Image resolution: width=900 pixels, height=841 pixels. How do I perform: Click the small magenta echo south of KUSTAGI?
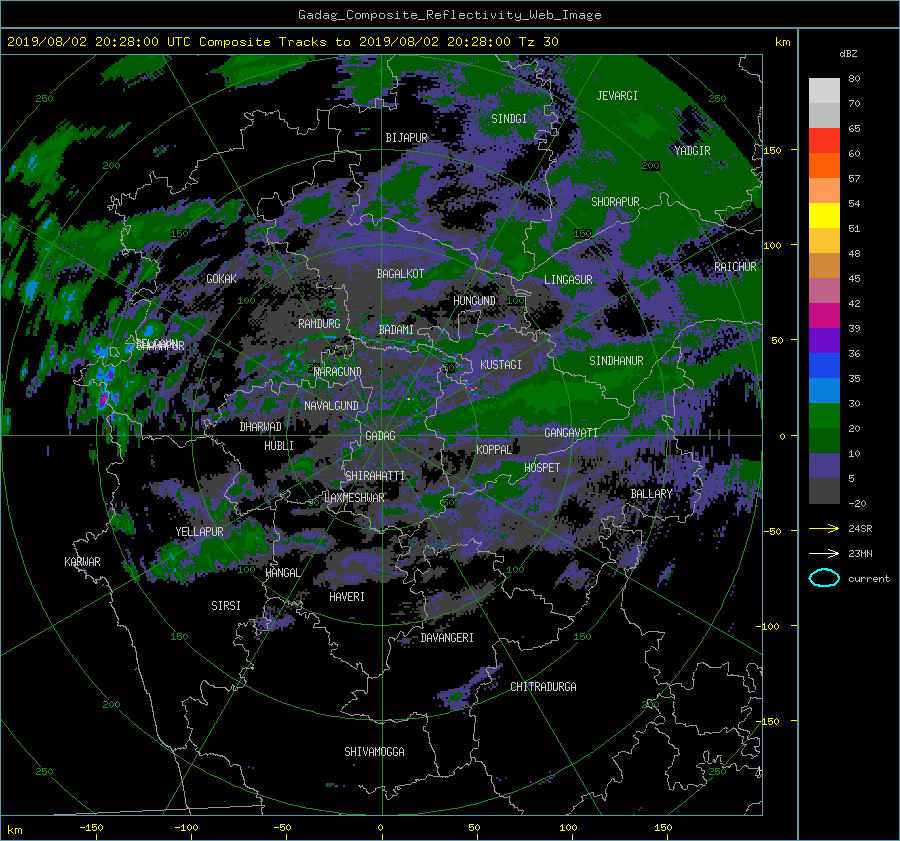[x=472, y=389]
